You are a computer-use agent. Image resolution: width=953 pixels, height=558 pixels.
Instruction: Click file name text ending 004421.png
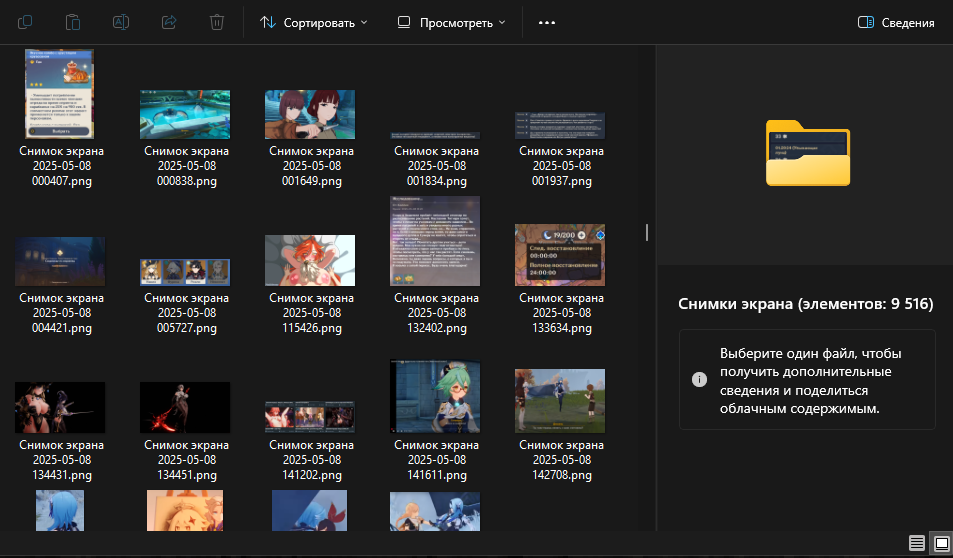[x=61, y=313]
